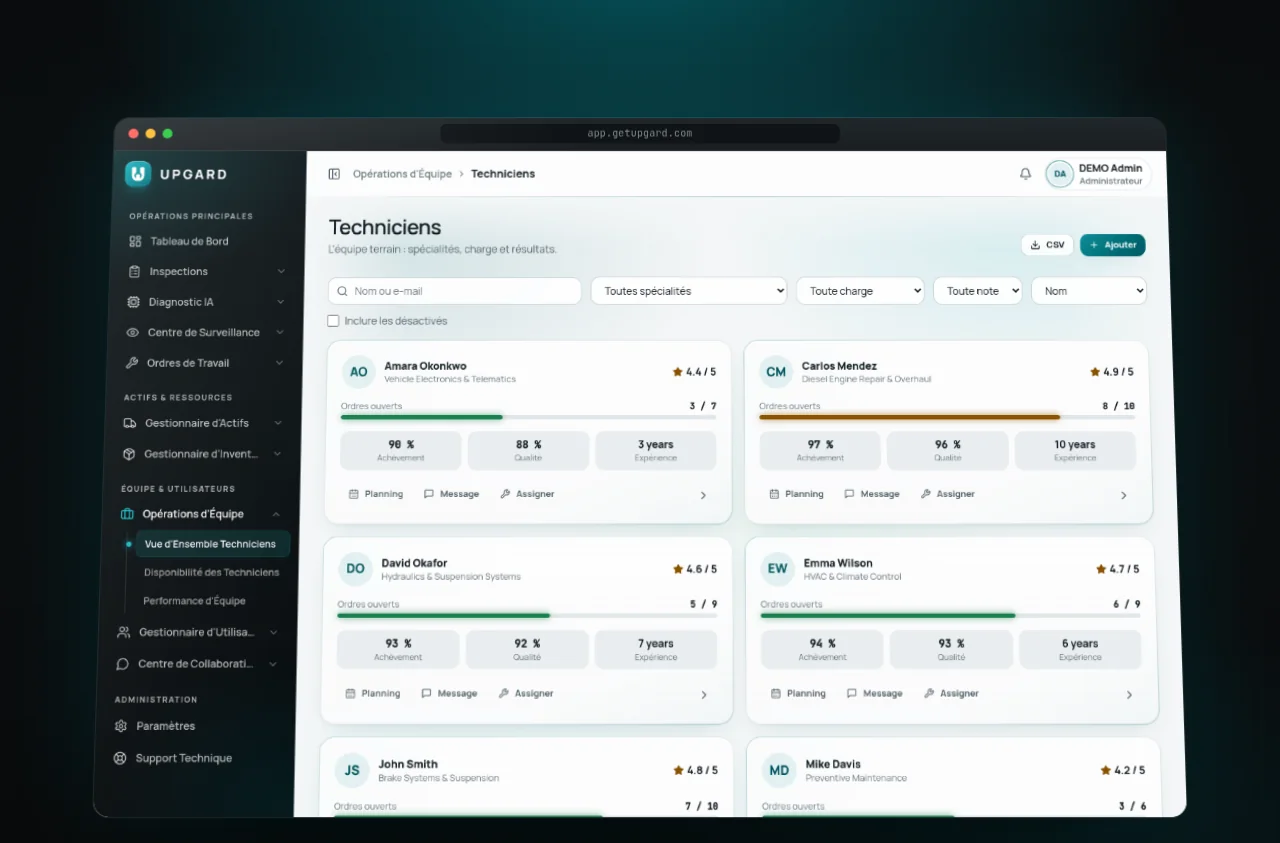Open the Toute charge dropdown

click(860, 291)
